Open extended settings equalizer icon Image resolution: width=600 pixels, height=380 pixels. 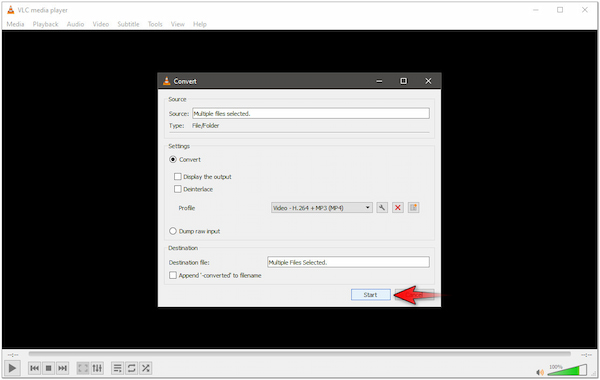[97, 368]
